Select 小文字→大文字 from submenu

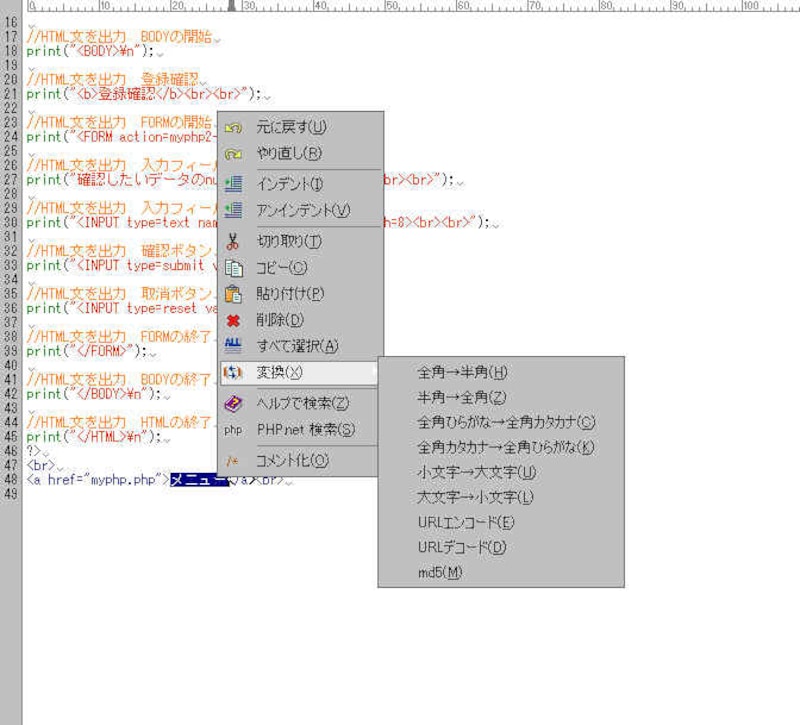pyautogui.click(x=476, y=472)
